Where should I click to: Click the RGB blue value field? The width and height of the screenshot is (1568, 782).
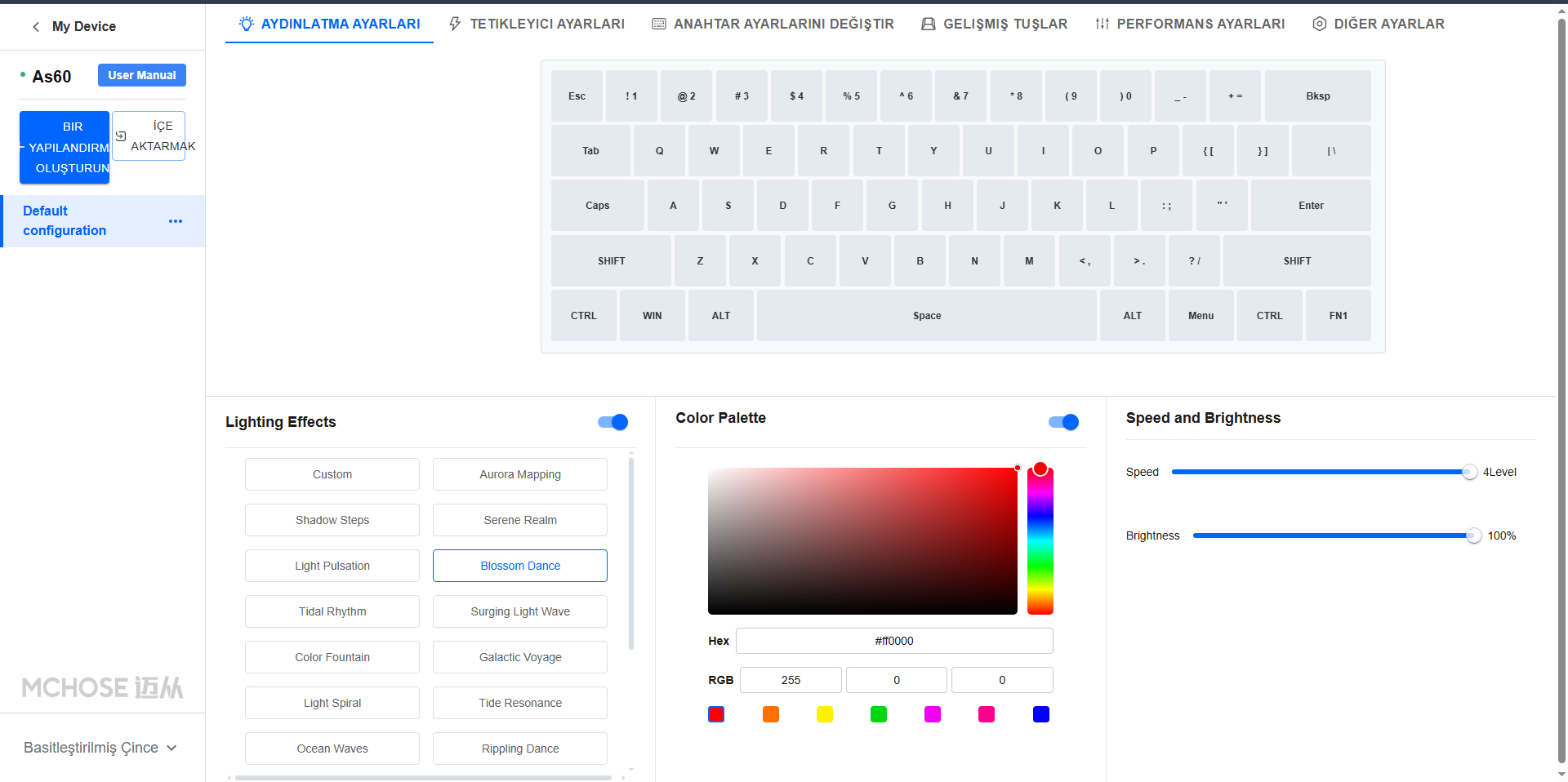(1002, 680)
